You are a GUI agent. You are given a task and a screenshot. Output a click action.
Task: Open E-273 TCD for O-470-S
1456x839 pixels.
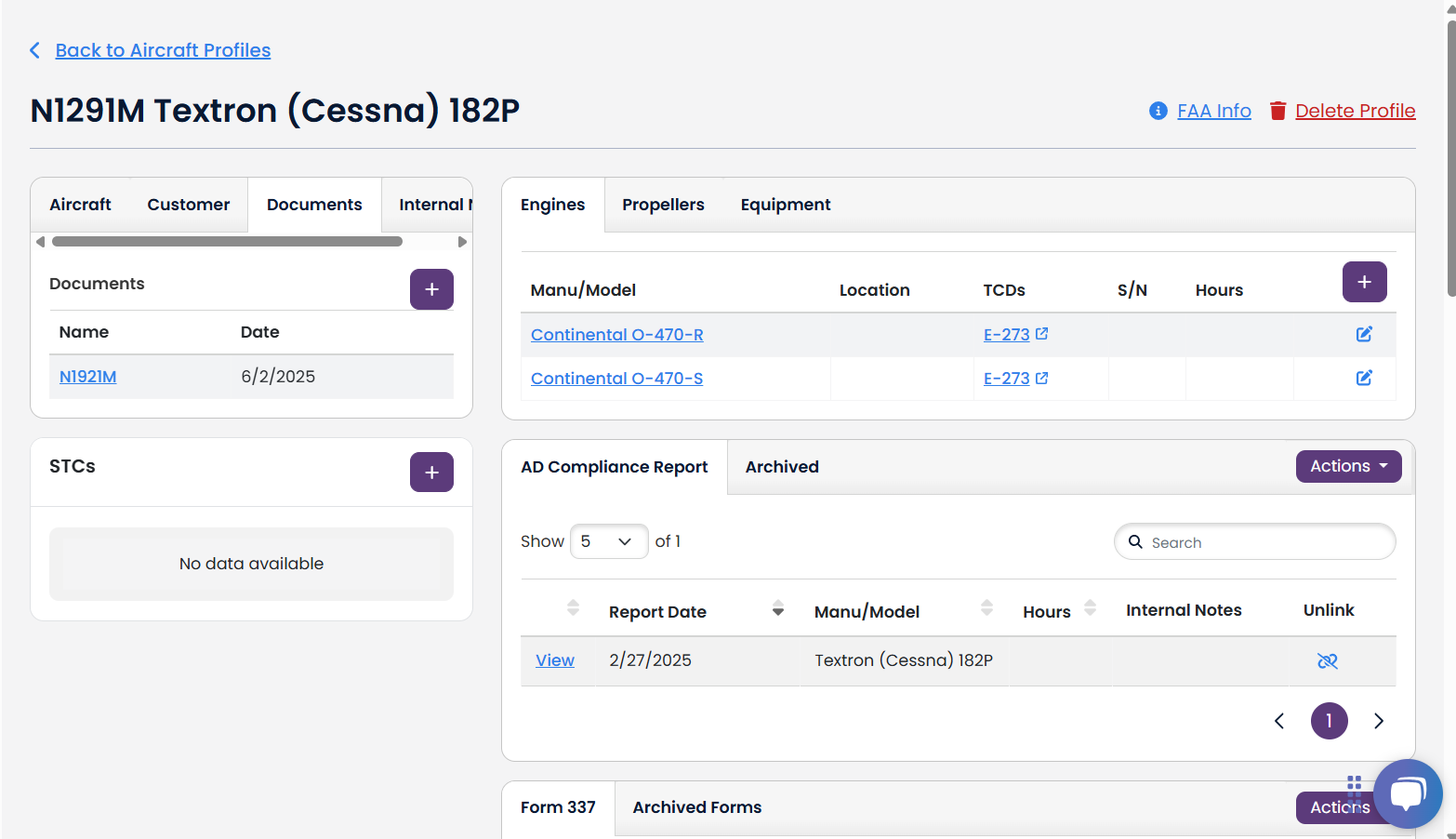pyautogui.click(x=1007, y=379)
